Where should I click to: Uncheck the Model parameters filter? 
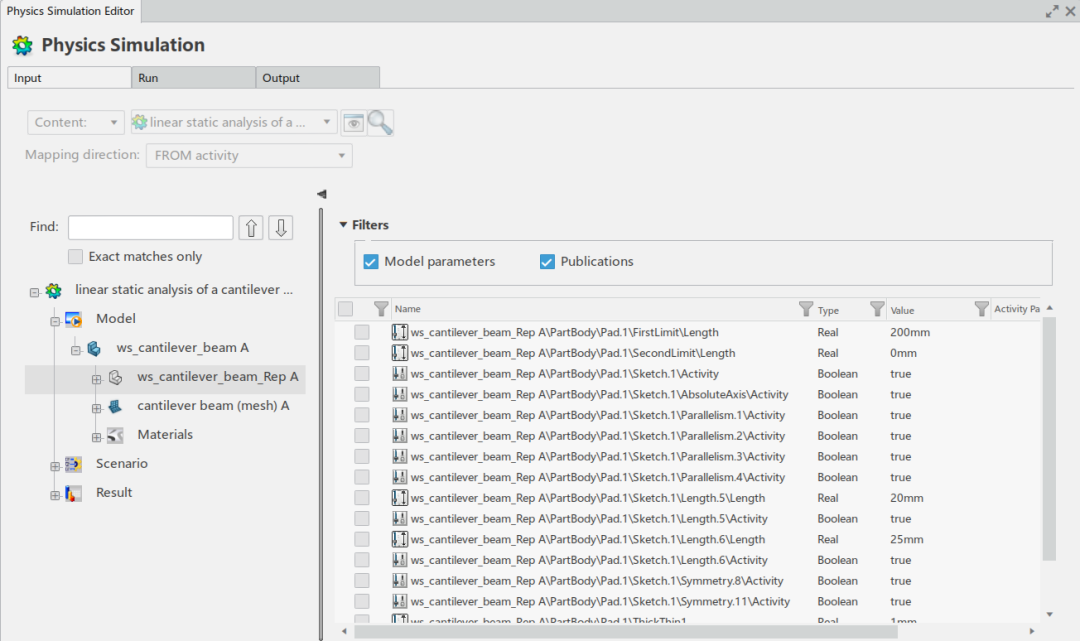(371, 262)
